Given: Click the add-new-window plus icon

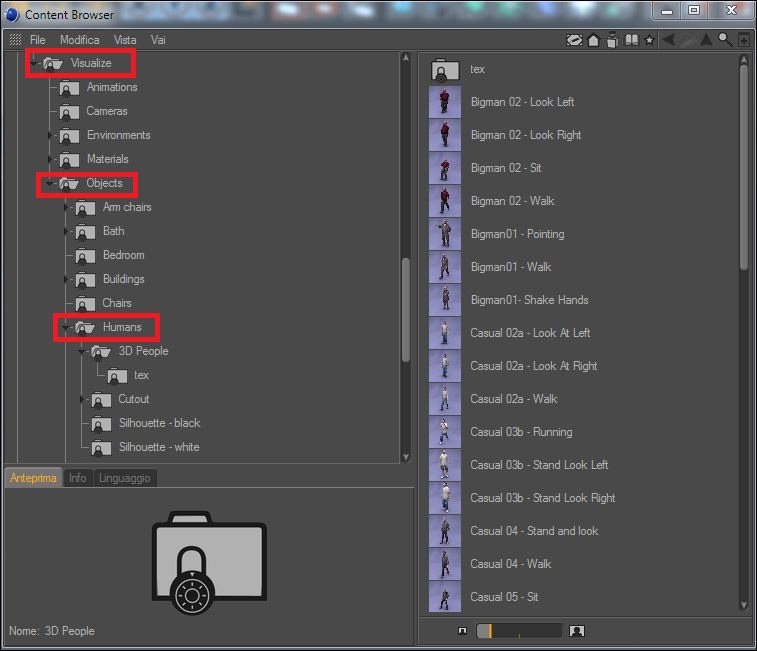Looking at the screenshot, I should tap(744, 40).
